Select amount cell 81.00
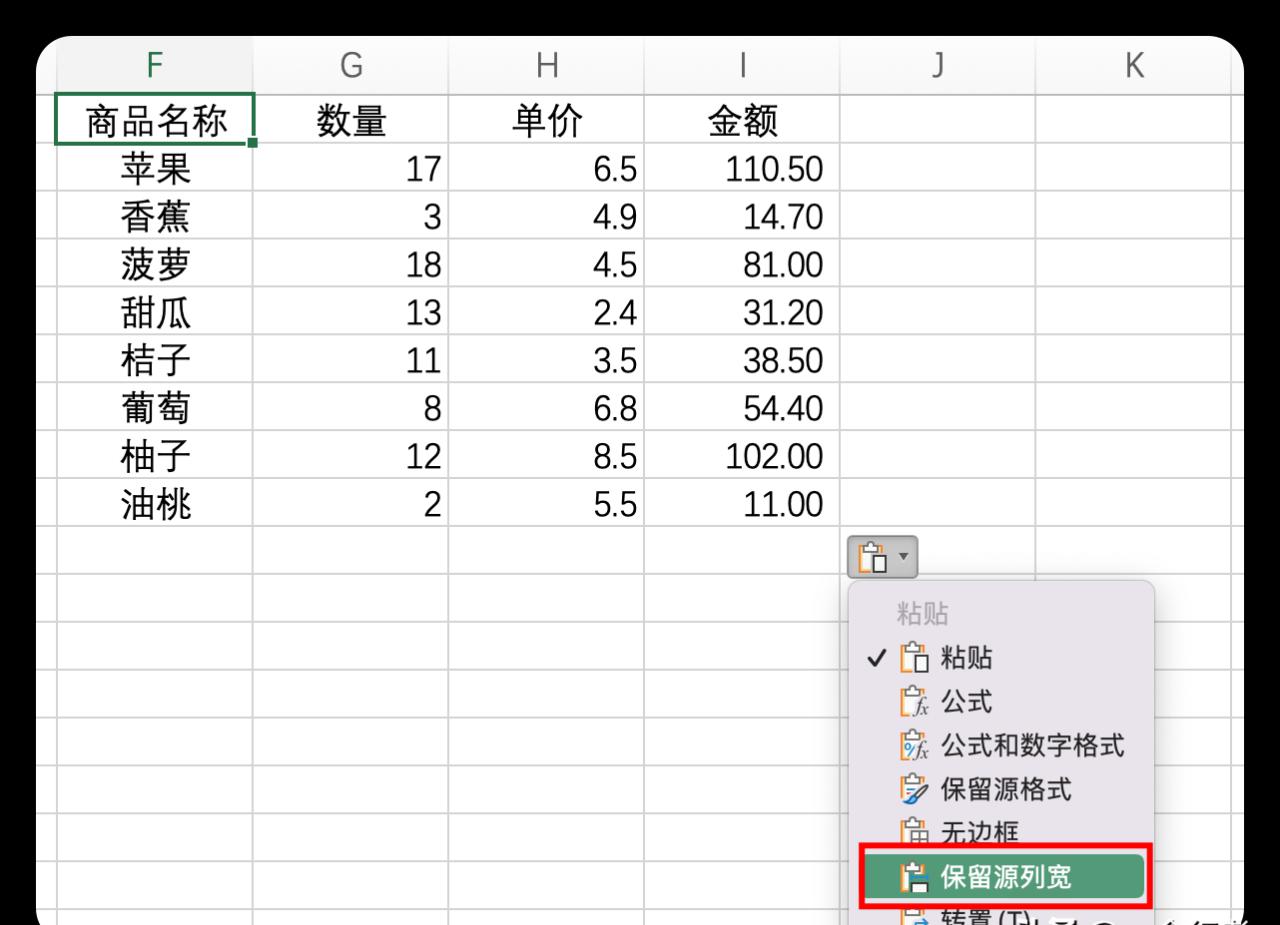Image resolution: width=1280 pixels, height=925 pixels. (x=742, y=265)
